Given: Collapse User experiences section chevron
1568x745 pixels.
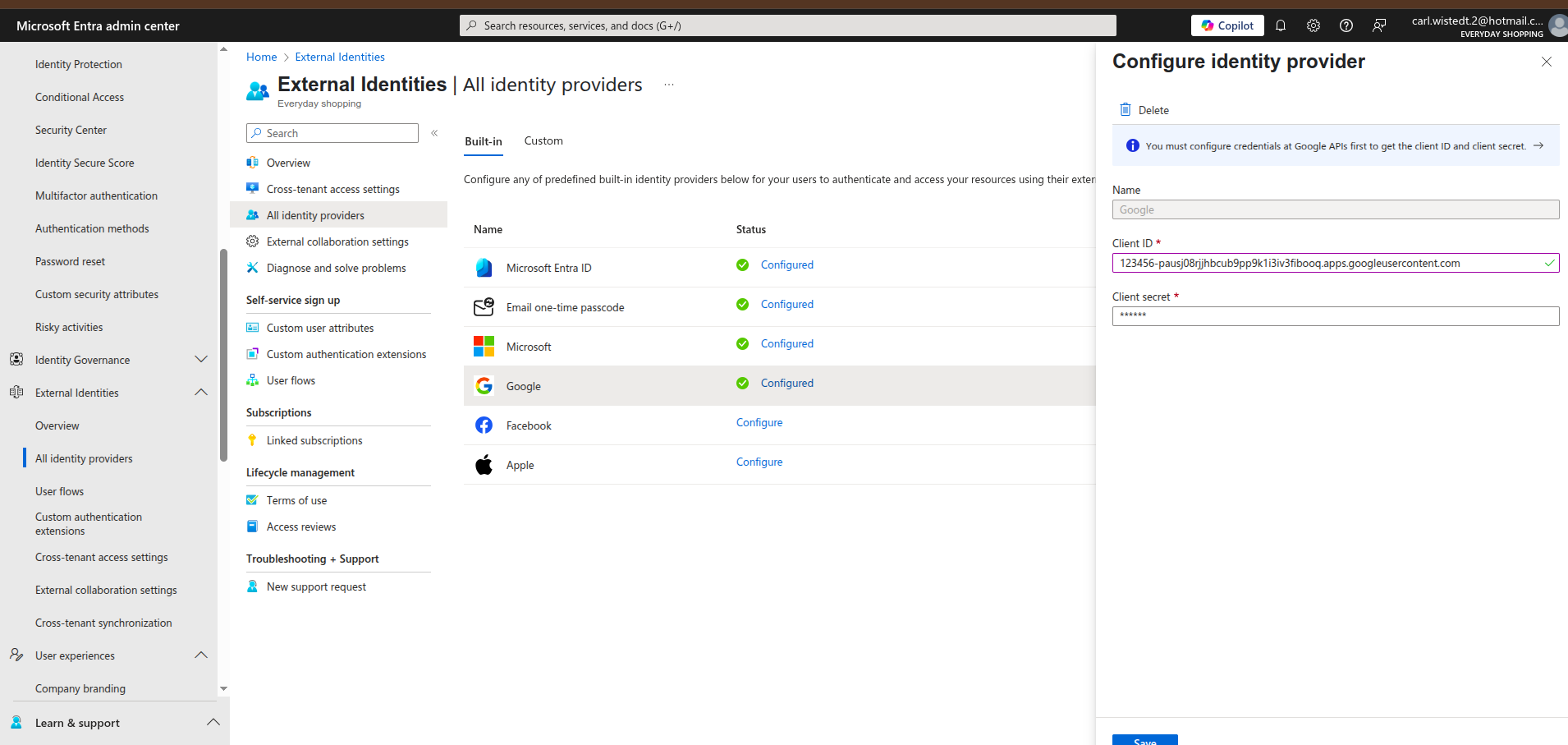Looking at the screenshot, I should (x=201, y=655).
